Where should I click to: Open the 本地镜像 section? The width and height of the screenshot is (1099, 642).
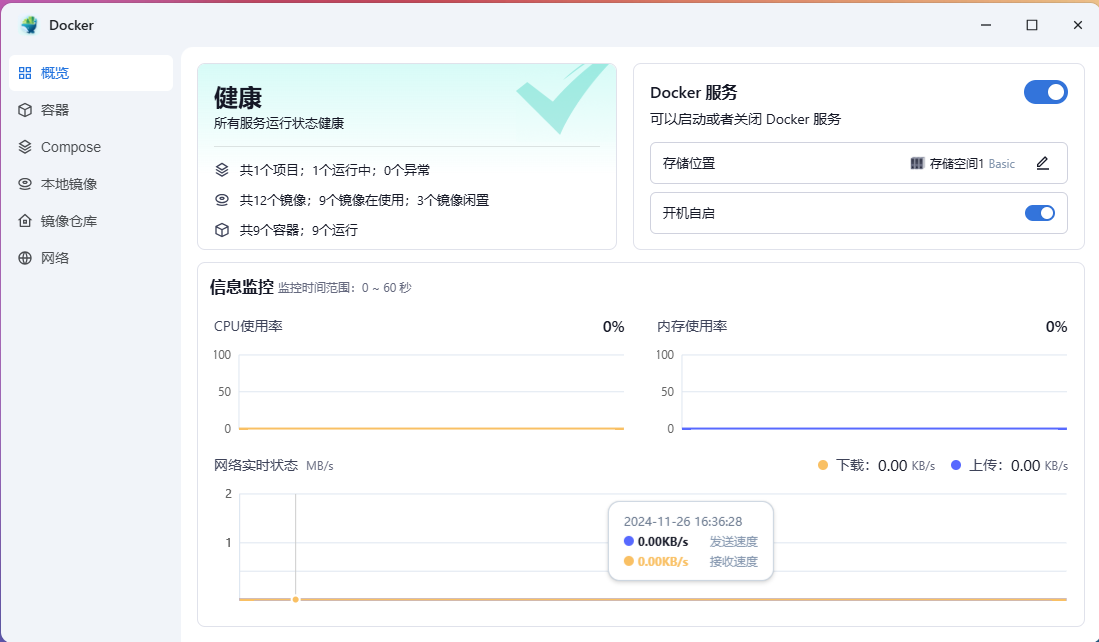click(x=91, y=184)
